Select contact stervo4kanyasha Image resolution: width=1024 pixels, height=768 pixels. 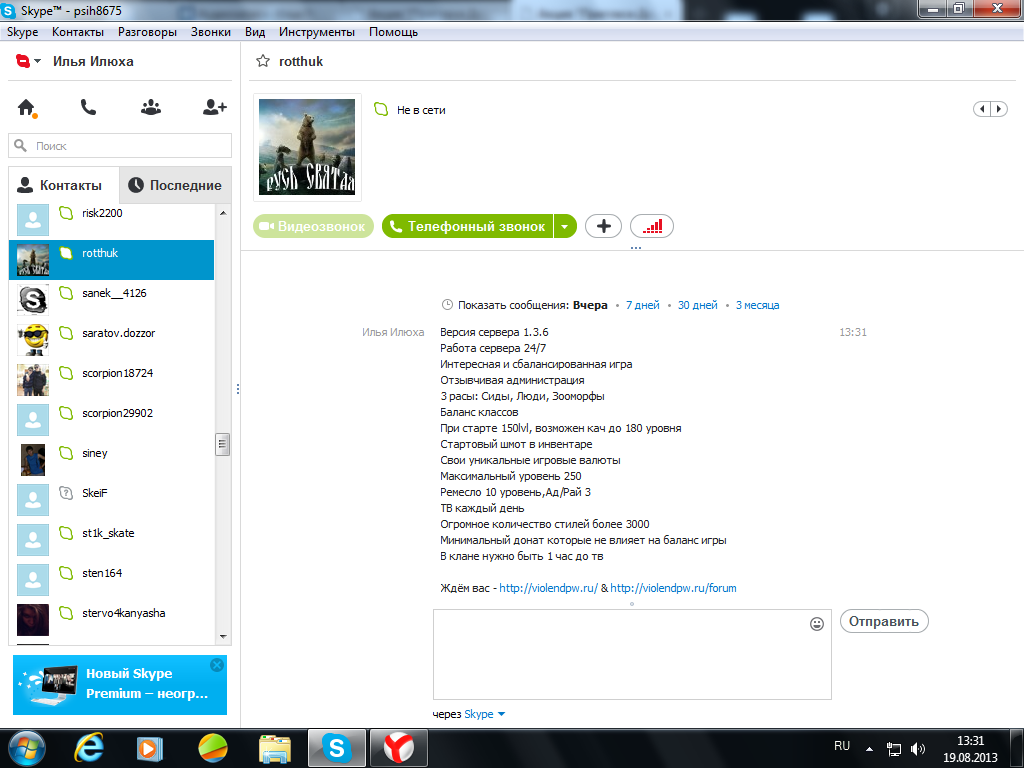point(112,620)
